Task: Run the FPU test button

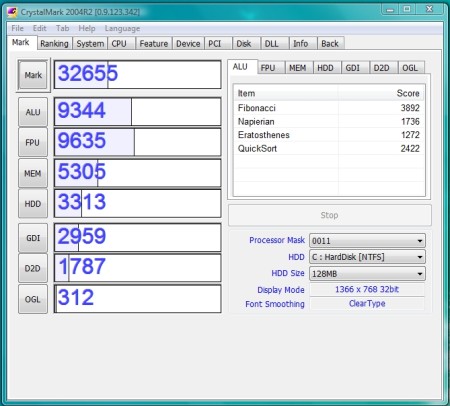Action: 33,142
